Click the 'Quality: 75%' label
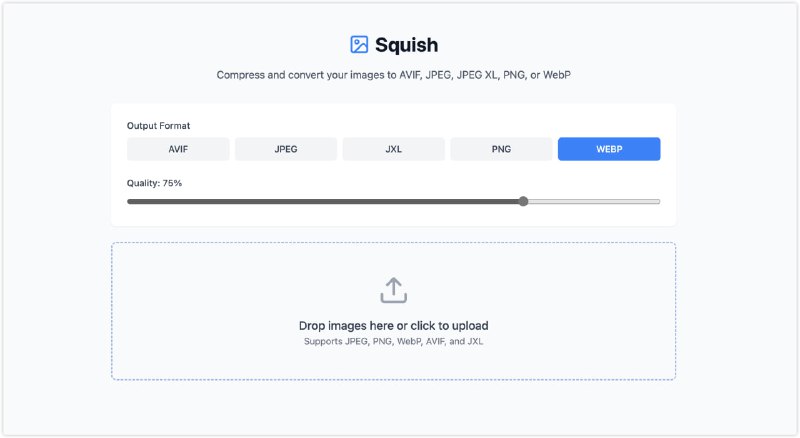The width and height of the screenshot is (800, 438). pos(154,183)
